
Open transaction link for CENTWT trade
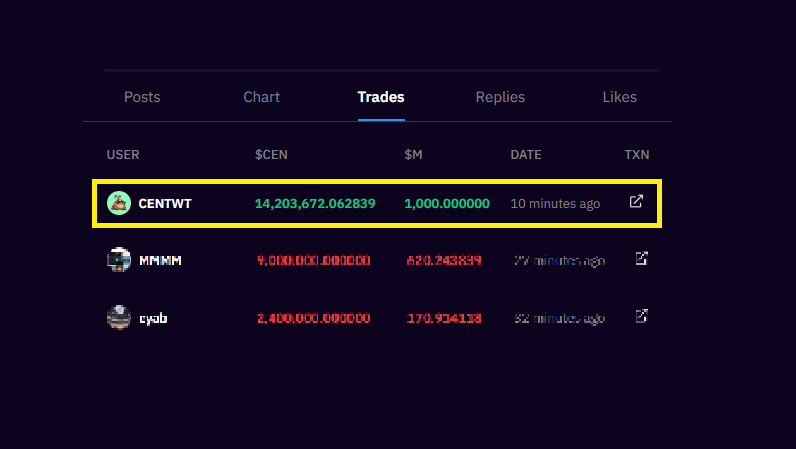[636, 202]
